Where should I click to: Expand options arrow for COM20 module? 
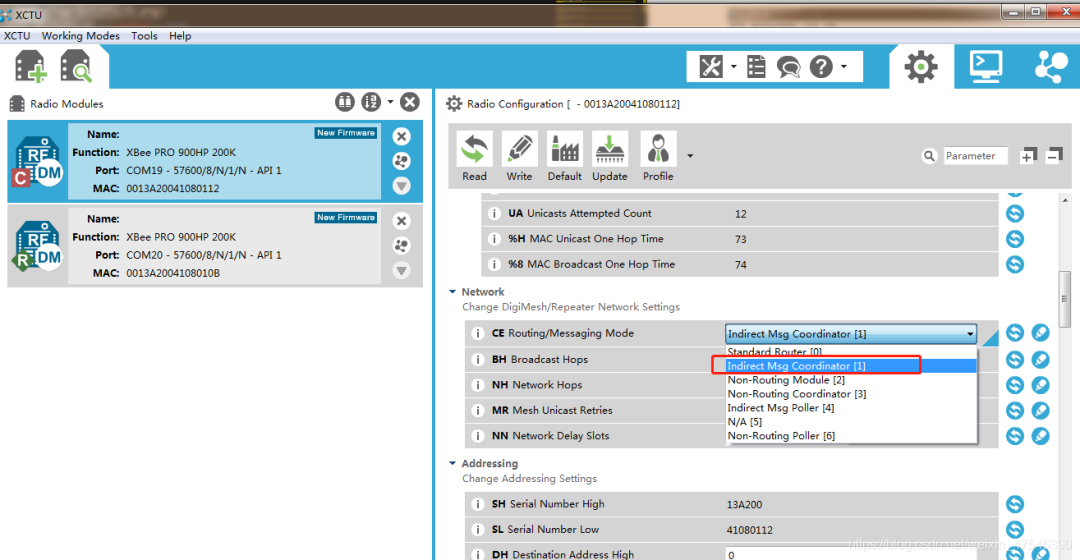click(x=402, y=271)
